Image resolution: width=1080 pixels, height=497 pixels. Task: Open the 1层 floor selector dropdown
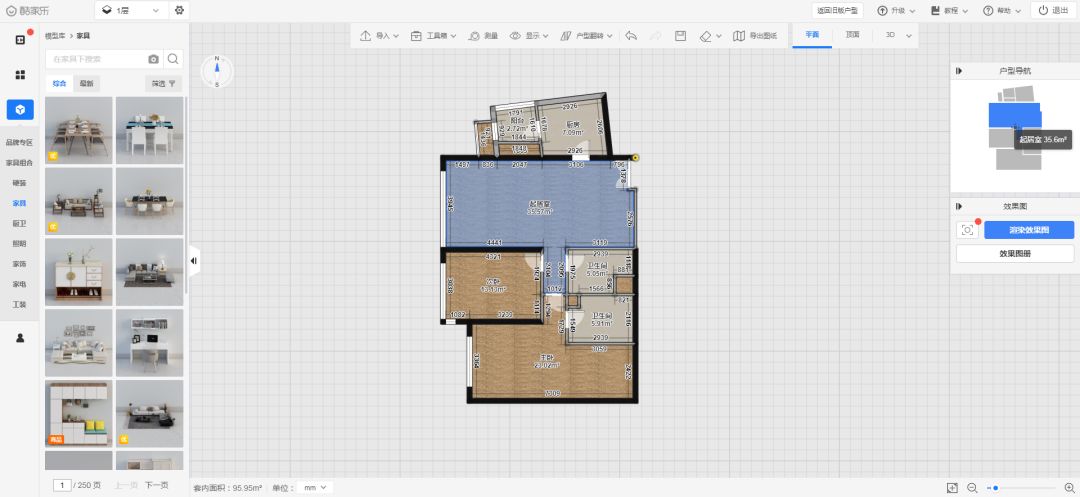(x=131, y=10)
